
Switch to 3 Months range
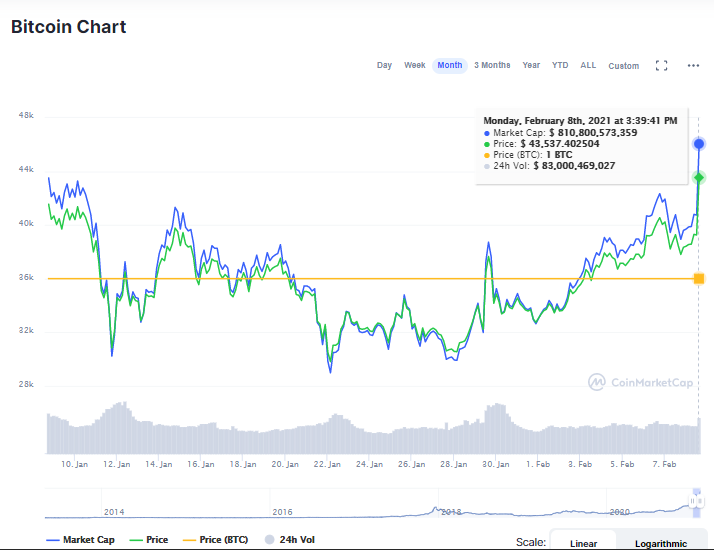click(x=492, y=66)
